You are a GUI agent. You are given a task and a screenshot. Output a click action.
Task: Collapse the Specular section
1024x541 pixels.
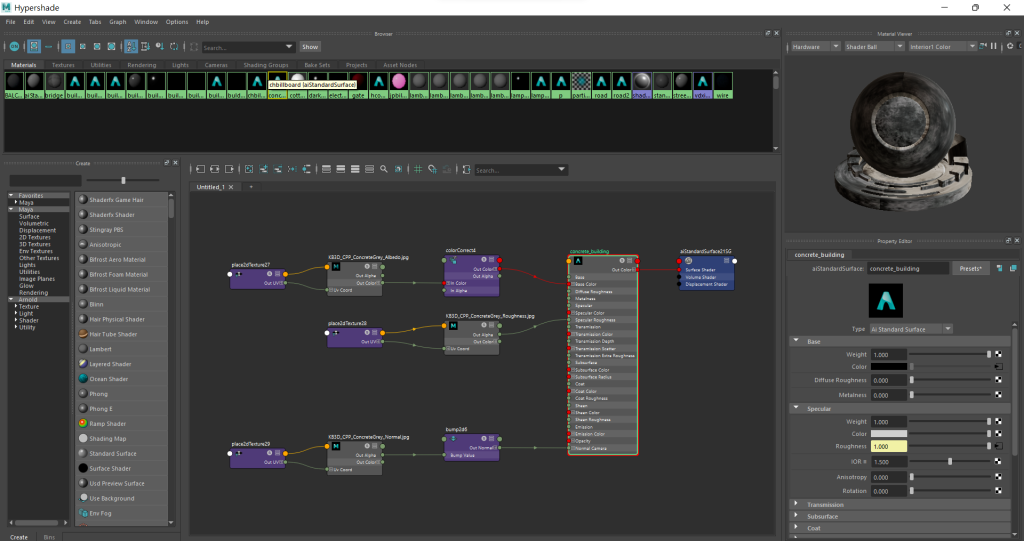[x=796, y=408]
